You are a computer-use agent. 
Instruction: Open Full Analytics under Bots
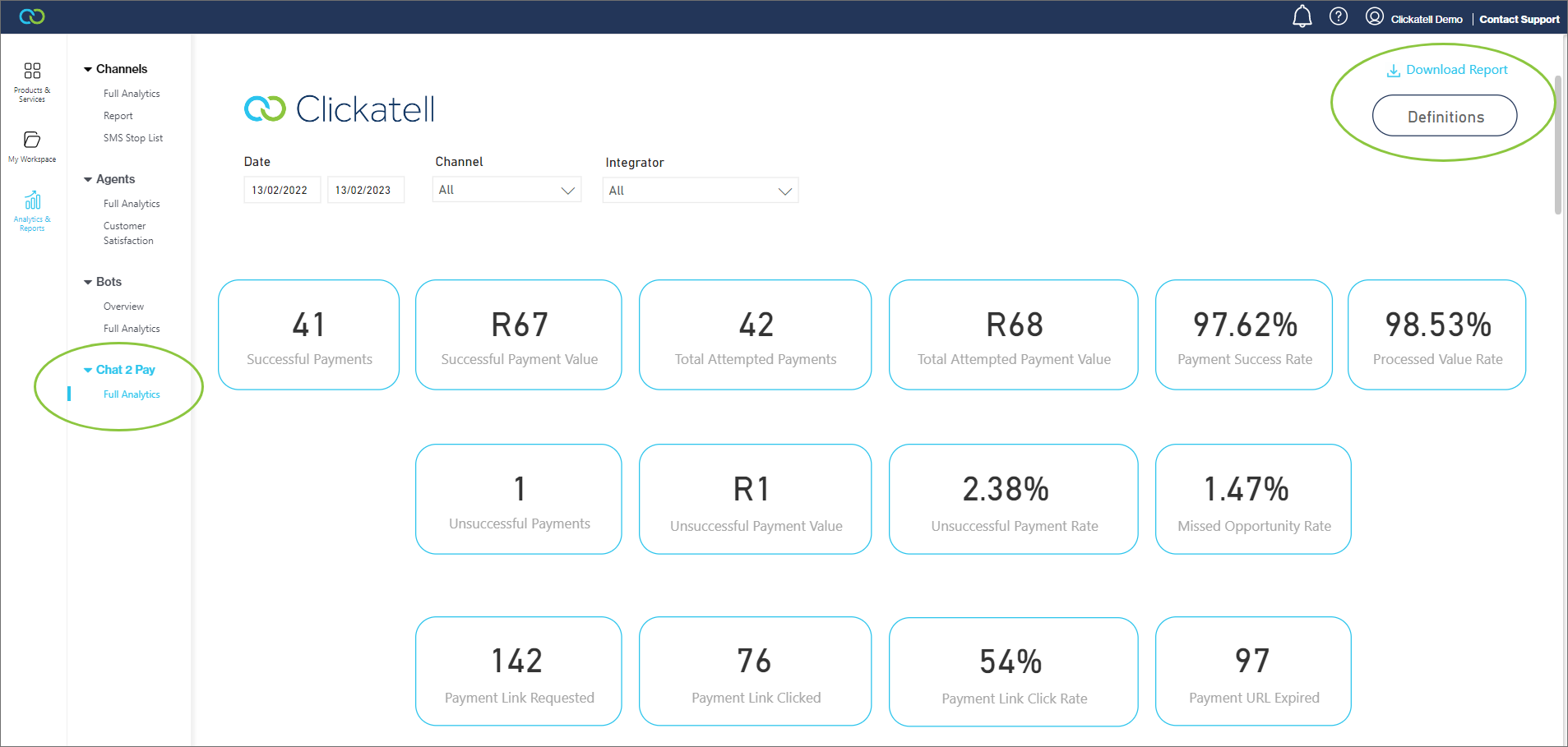point(132,329)
